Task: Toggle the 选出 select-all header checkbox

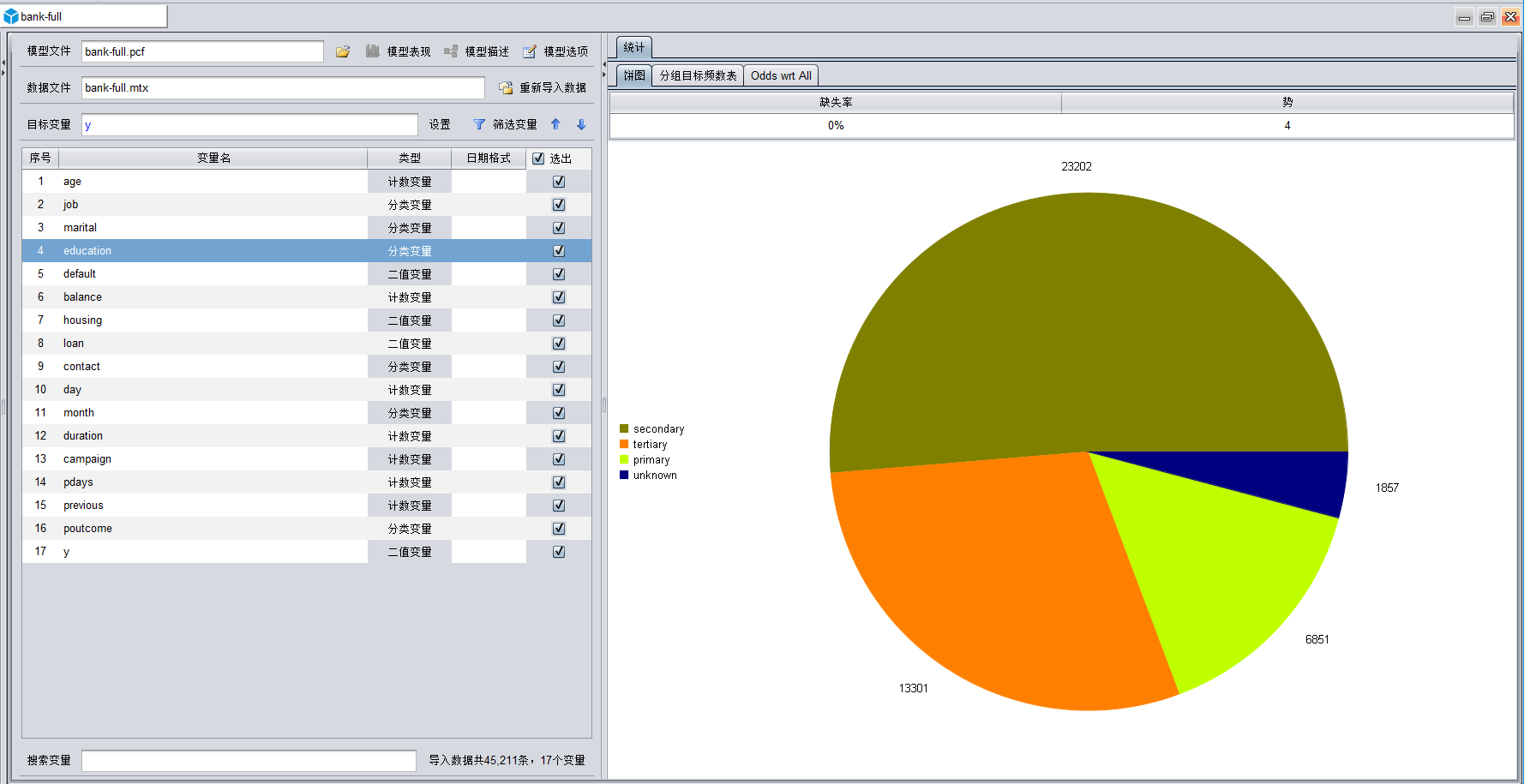Action: [538, 159]
